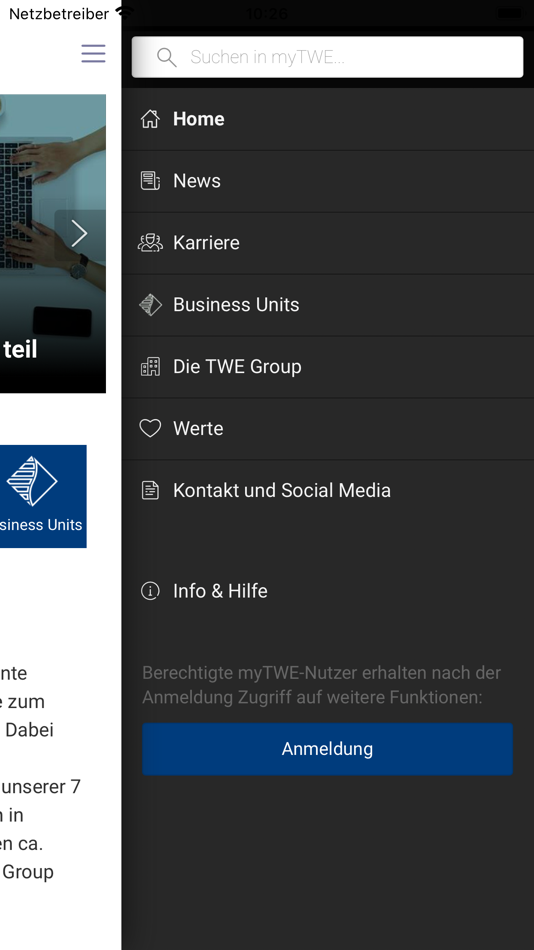This screenshot has height=950, width=534.
Task: Open the Home menu entry
Action: 327,119
